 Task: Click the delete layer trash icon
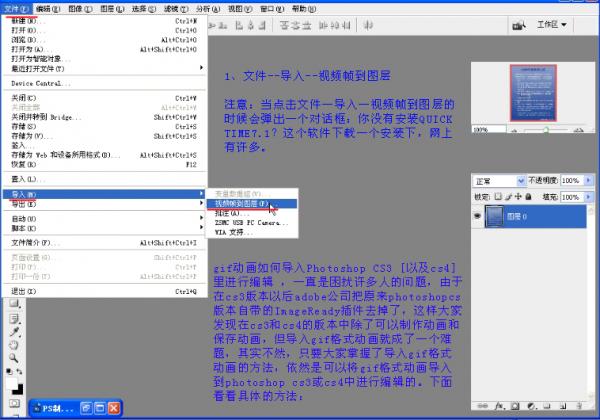point(579,406)
